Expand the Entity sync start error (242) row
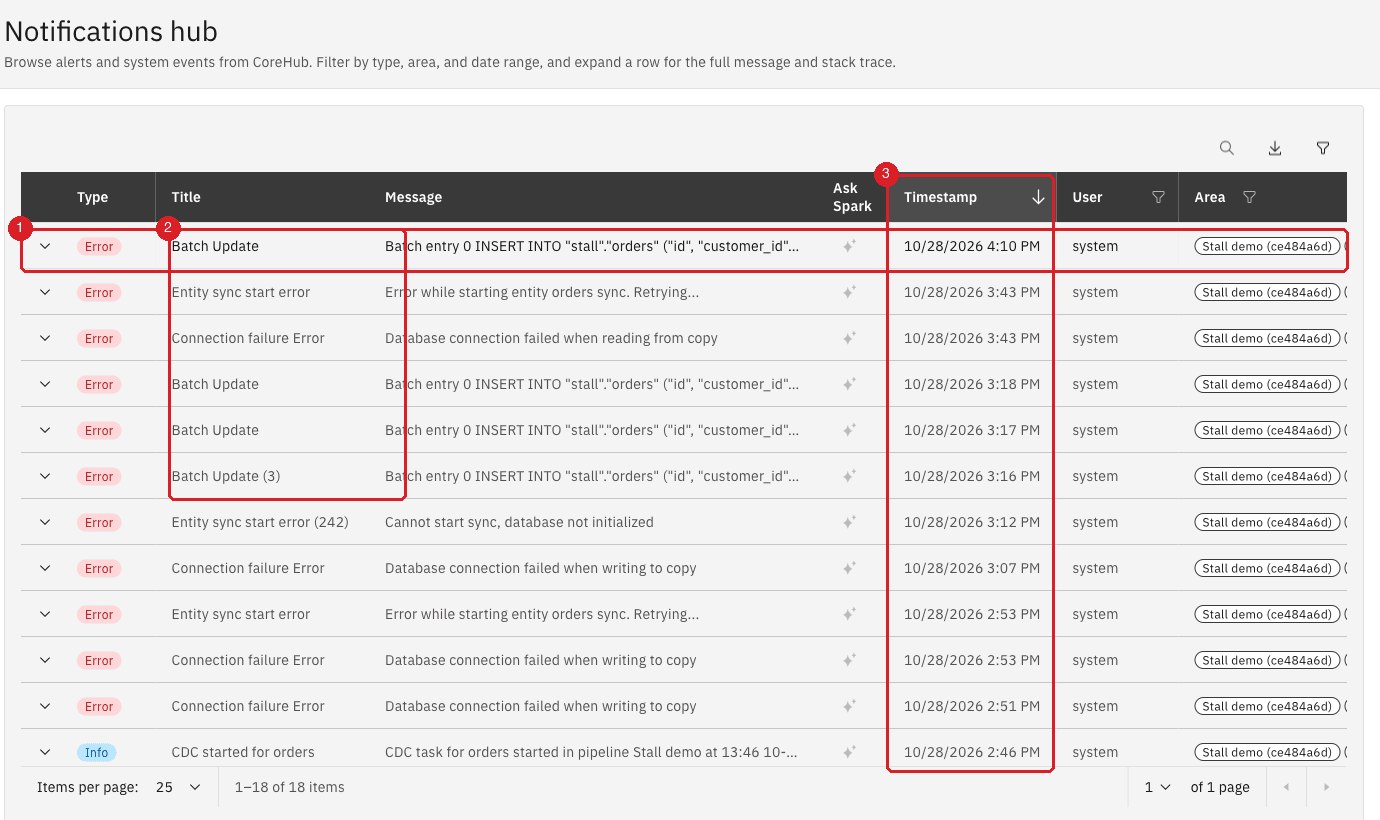Viewport: 1380px width, 820px height. (x=45, y=522)
